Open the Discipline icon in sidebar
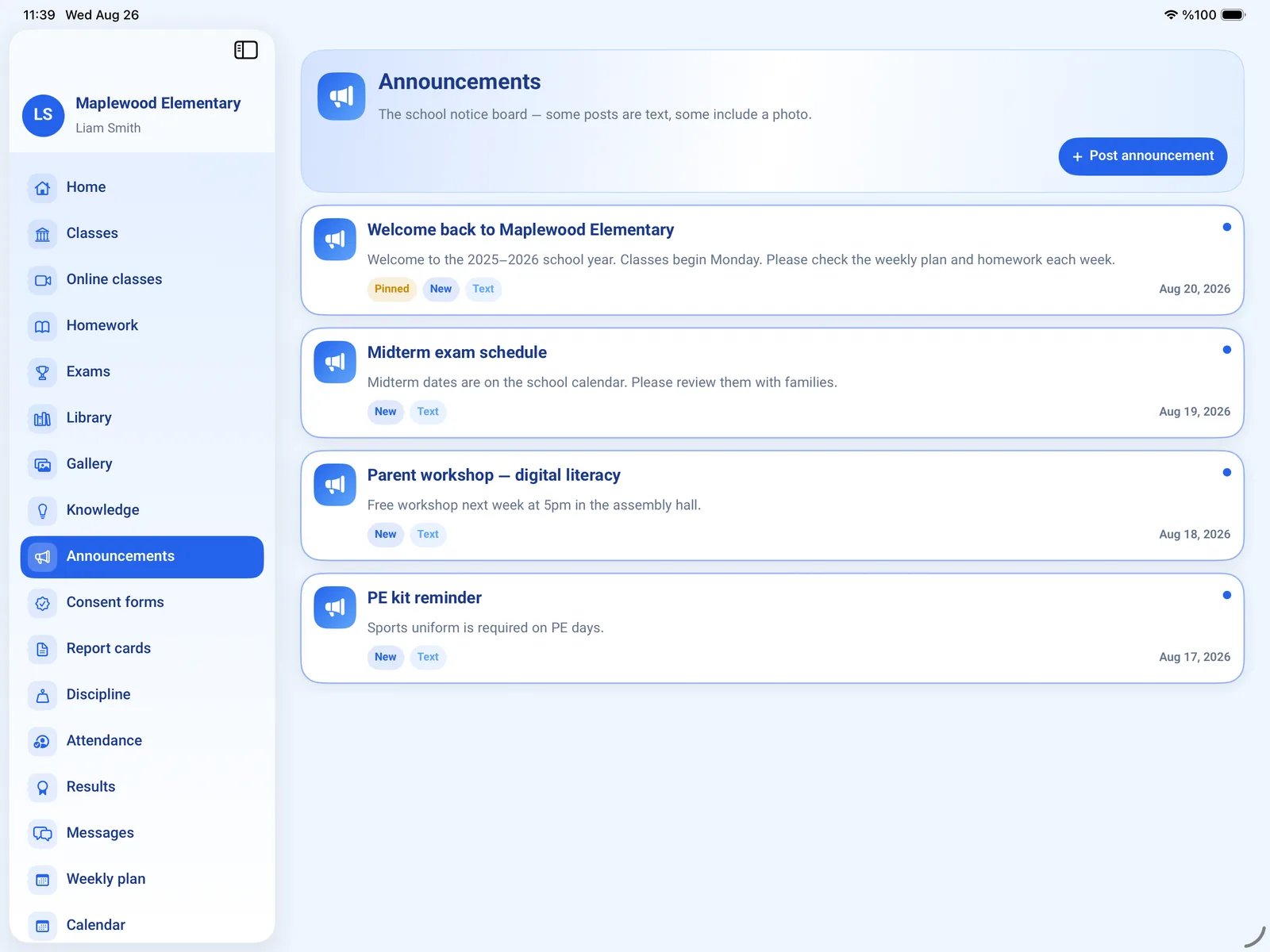The image size is (1270, 952). [43, 695]
